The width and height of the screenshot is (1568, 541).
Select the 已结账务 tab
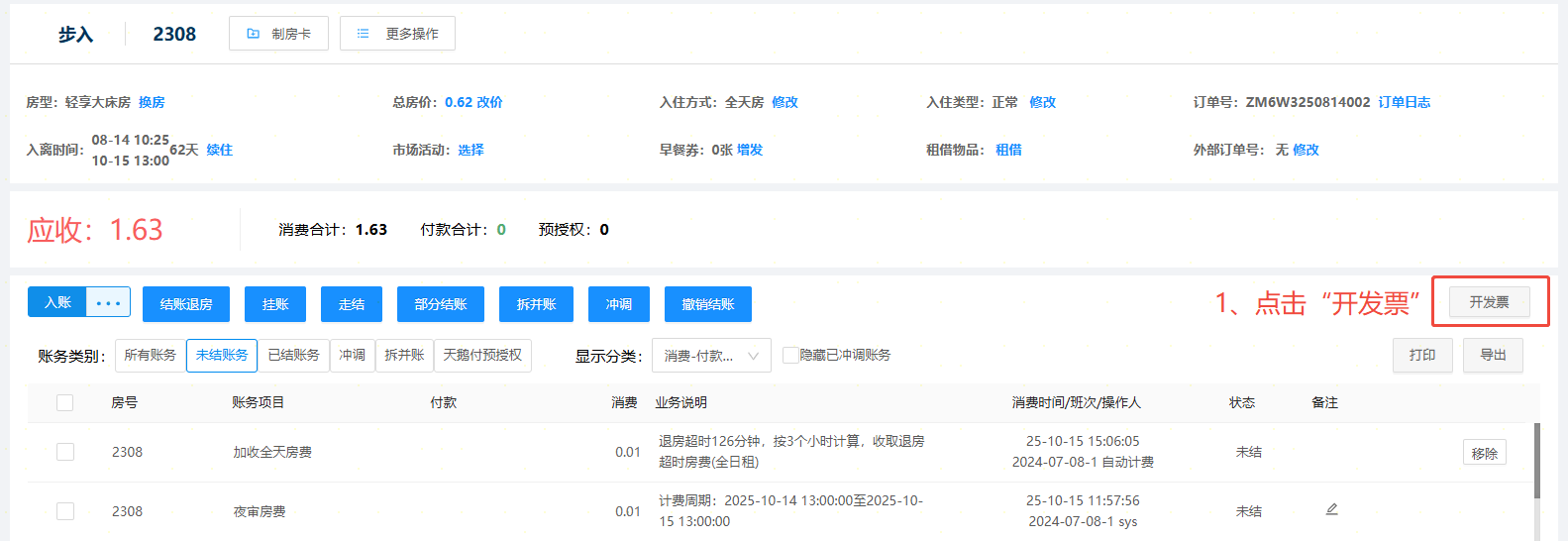pos(293,355)
